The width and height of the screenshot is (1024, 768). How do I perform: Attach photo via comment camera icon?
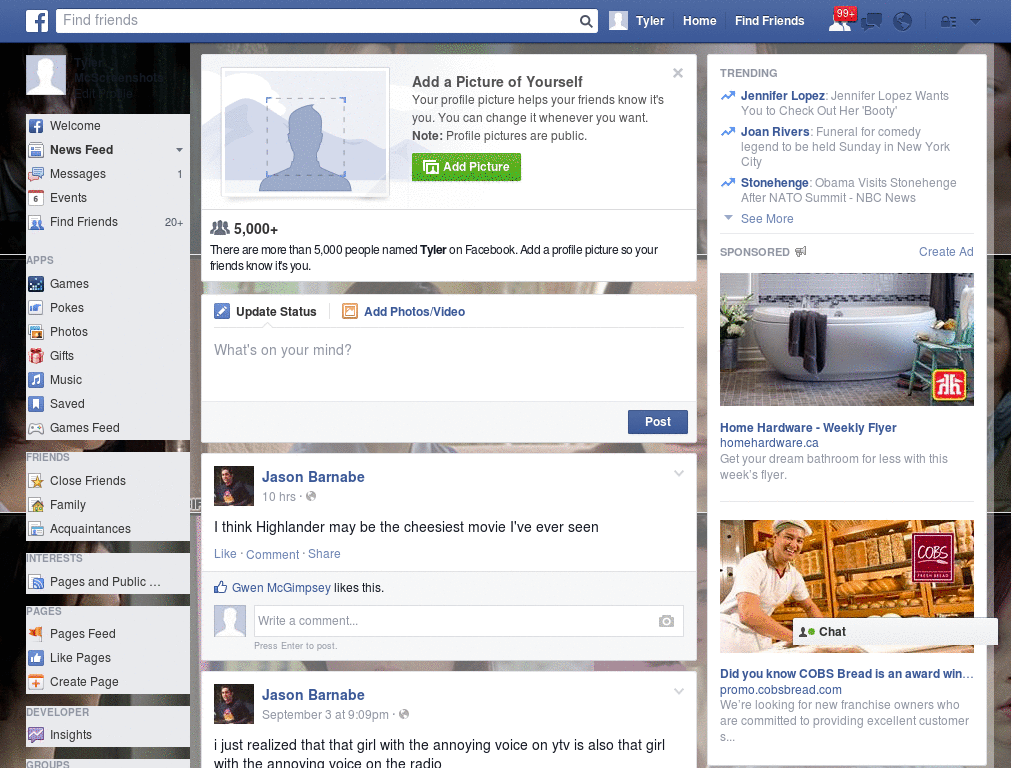pos(666,621)
